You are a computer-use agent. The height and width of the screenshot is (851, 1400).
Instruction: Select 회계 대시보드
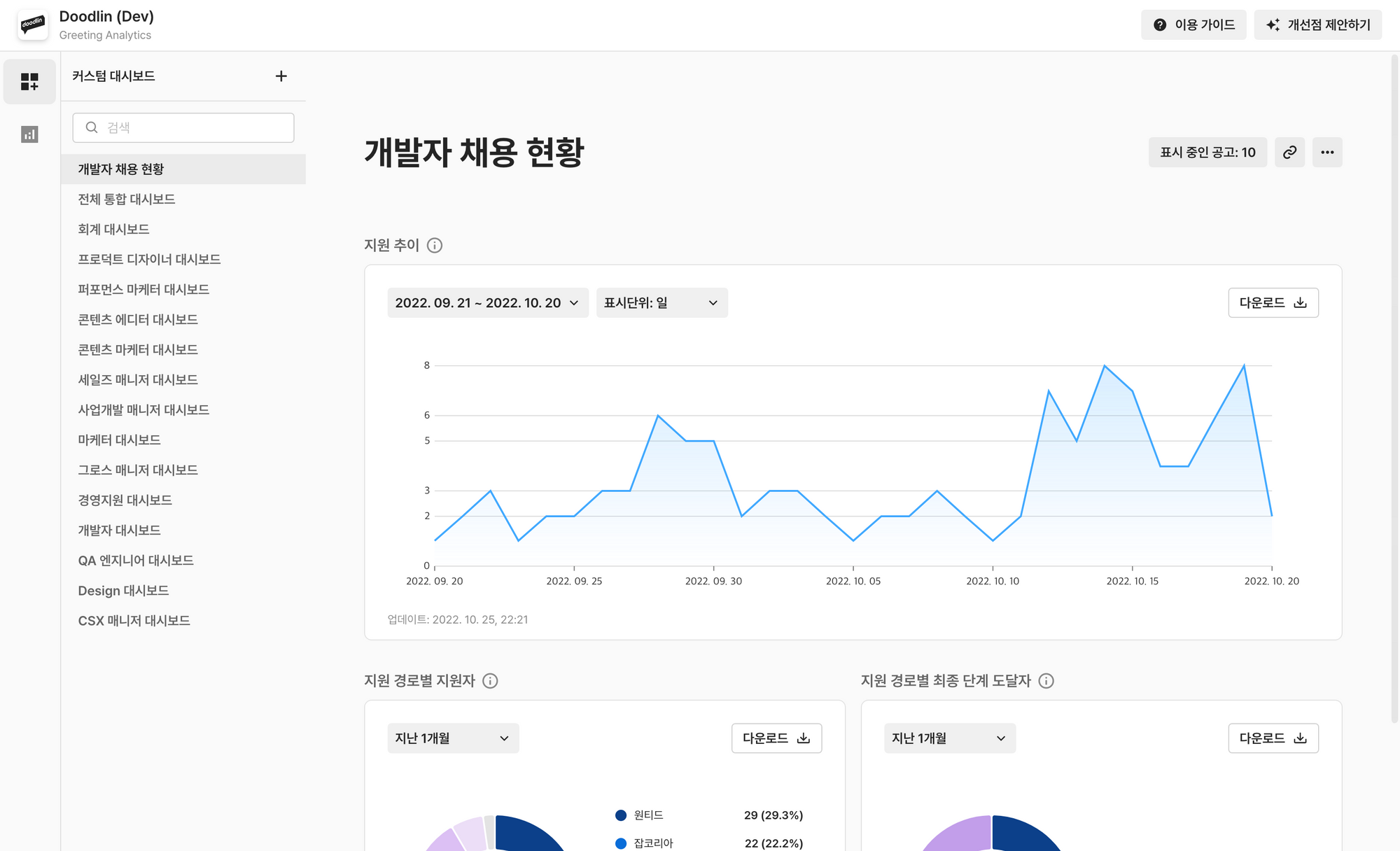183,230
